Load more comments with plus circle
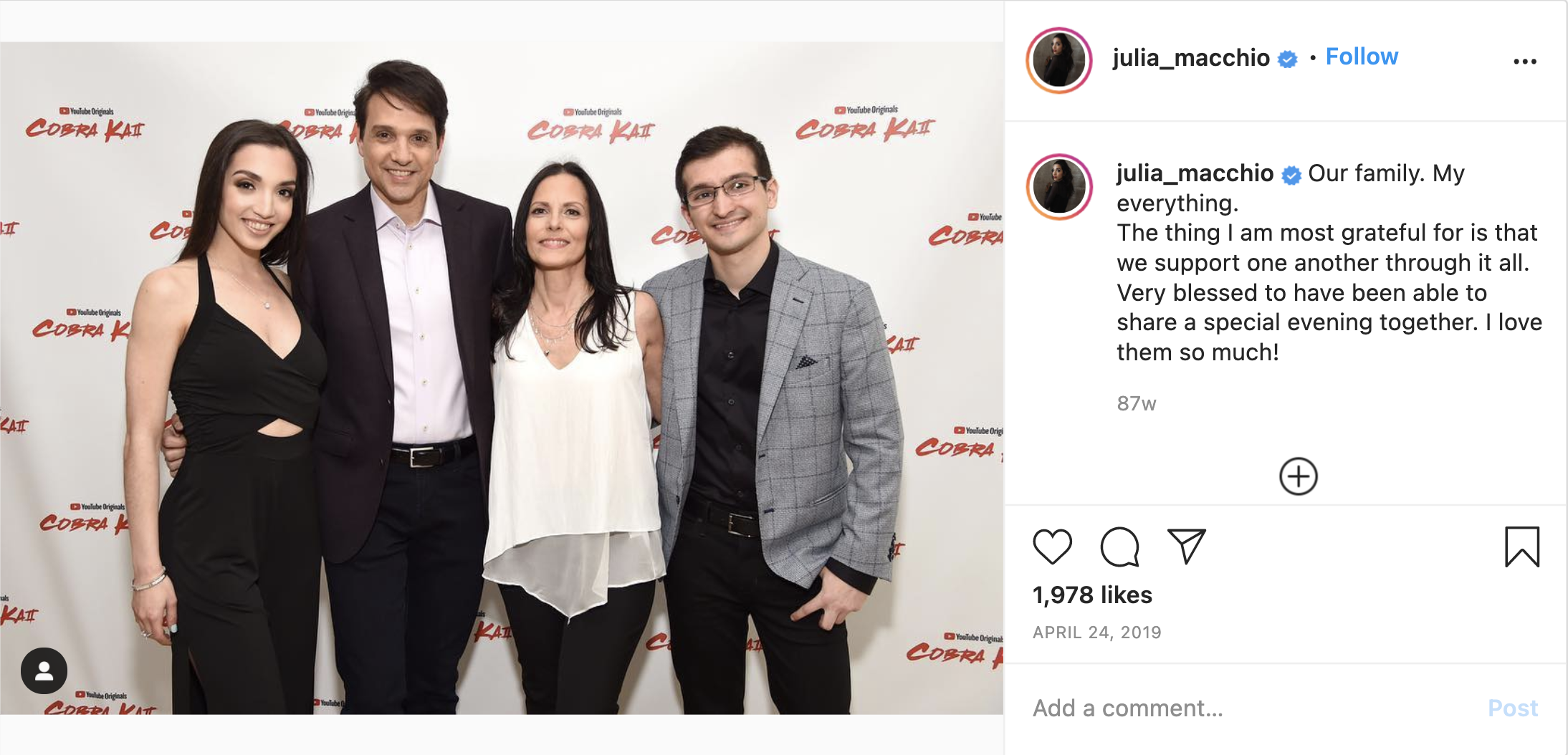This screenshot has width=1568, height=755. [x=1298, y=476]
